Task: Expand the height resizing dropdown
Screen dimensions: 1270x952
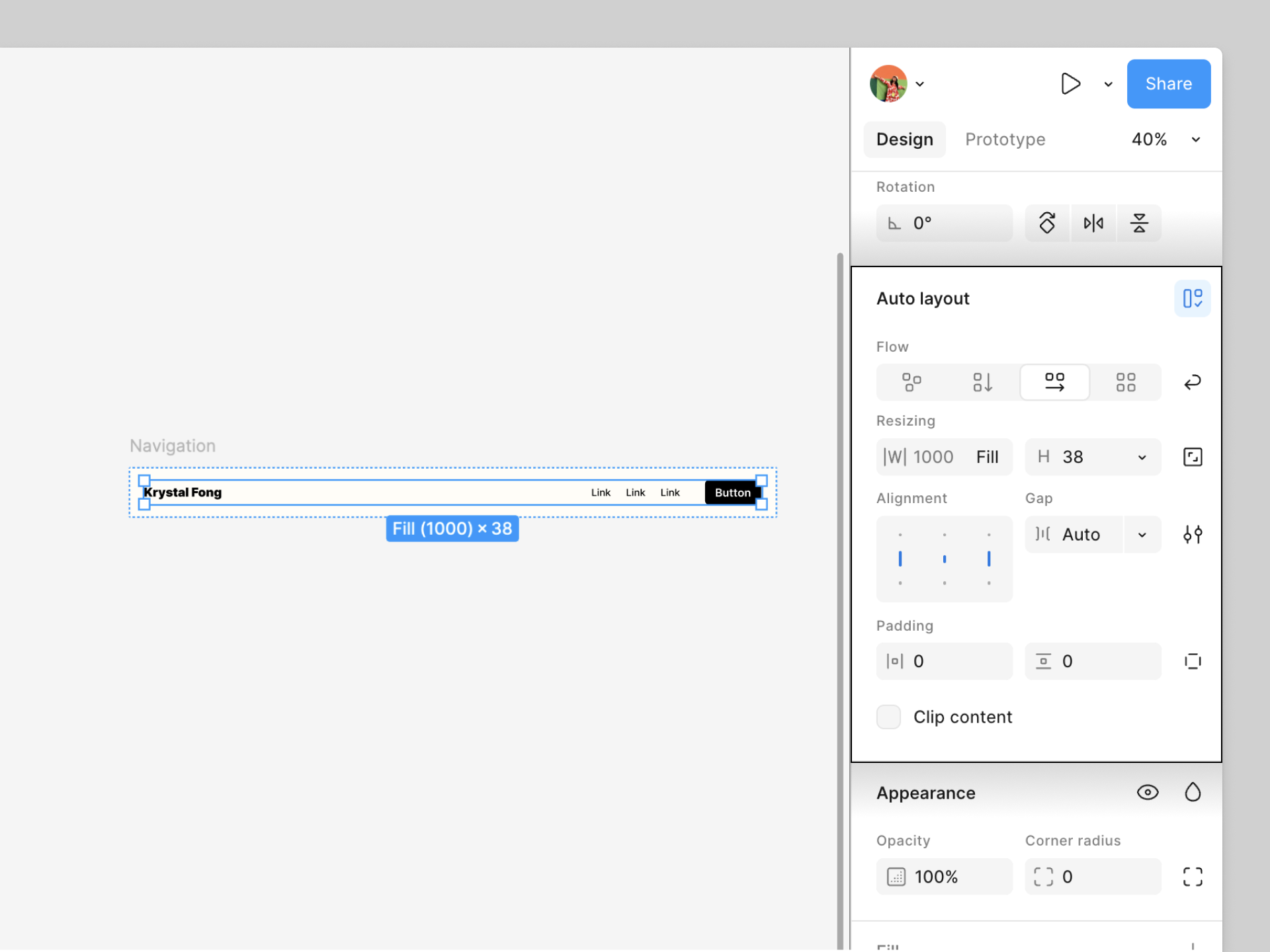Action: 1142,457
